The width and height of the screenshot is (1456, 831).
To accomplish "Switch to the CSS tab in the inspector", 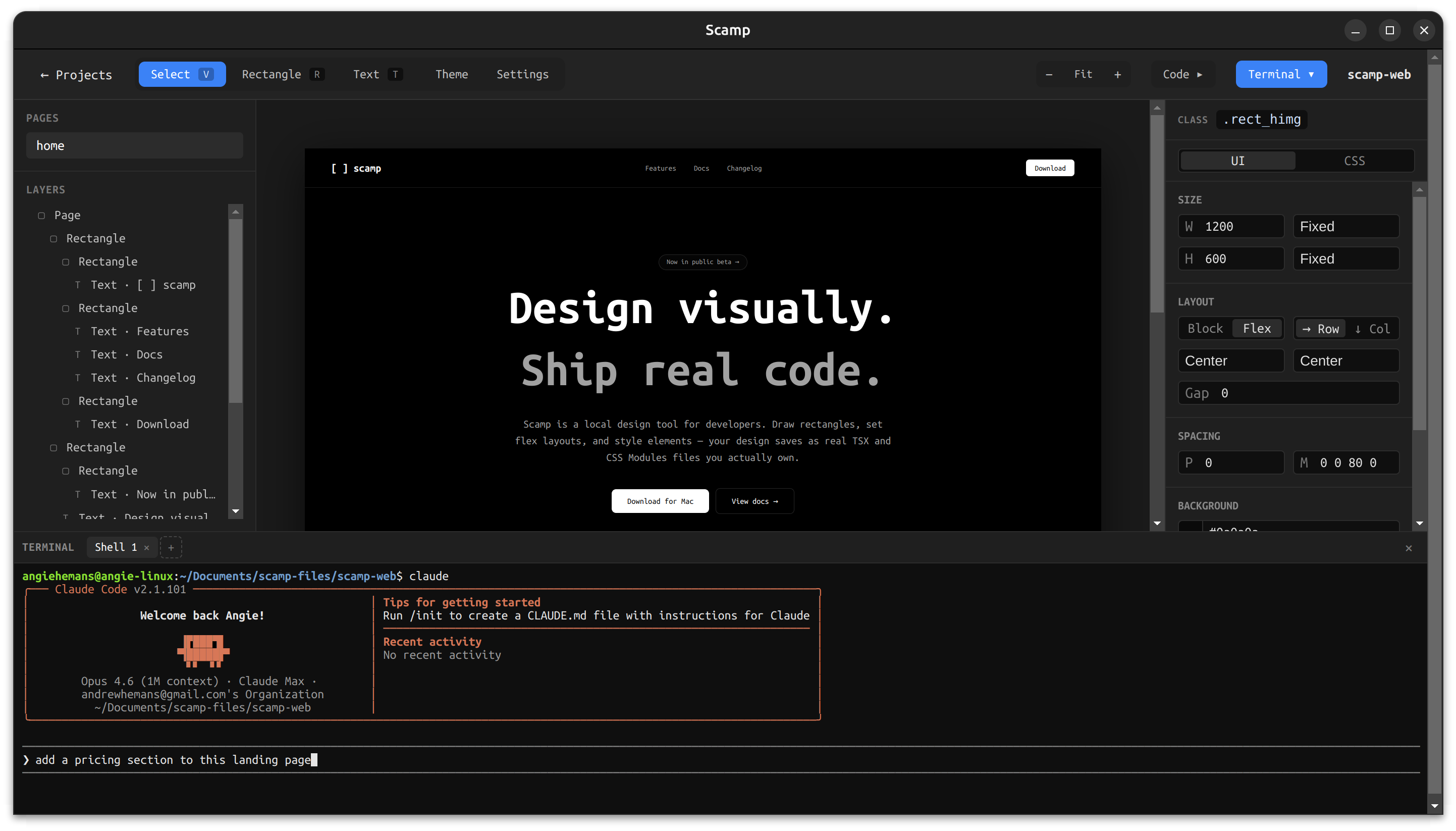I will [1354, 161].
